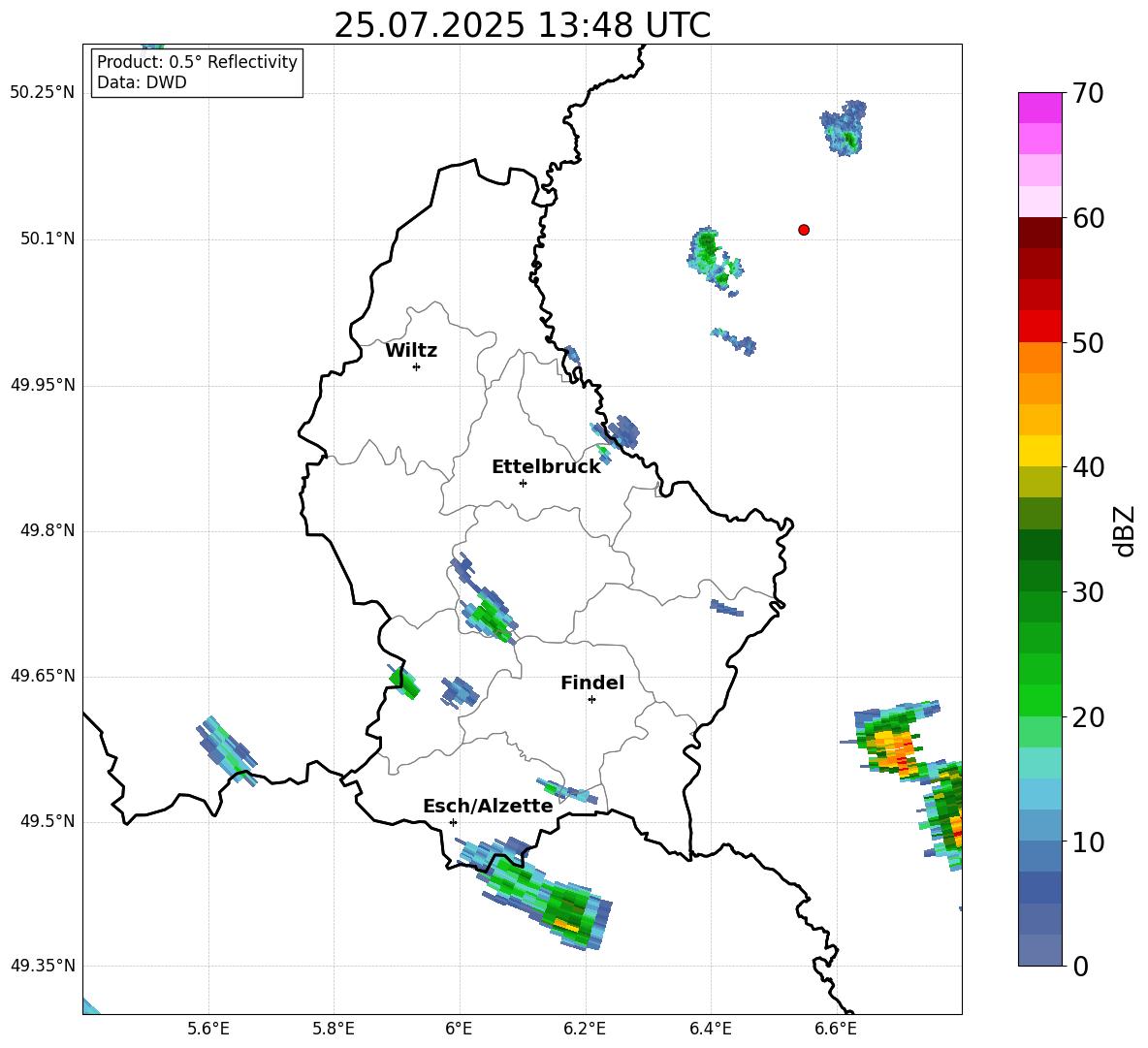Click the yellow colorbar segment just above 40

(x=1039, y=451)
